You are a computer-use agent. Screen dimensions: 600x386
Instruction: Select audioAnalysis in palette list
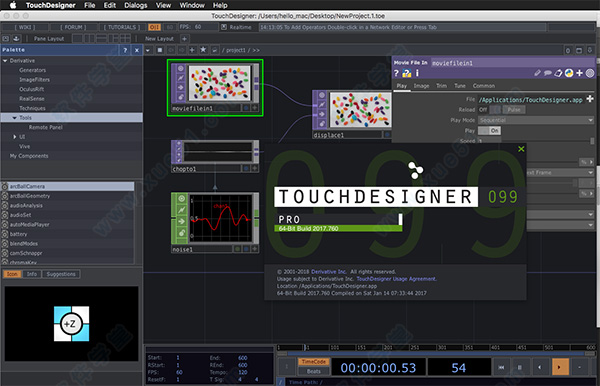click(x=71, y=205)
